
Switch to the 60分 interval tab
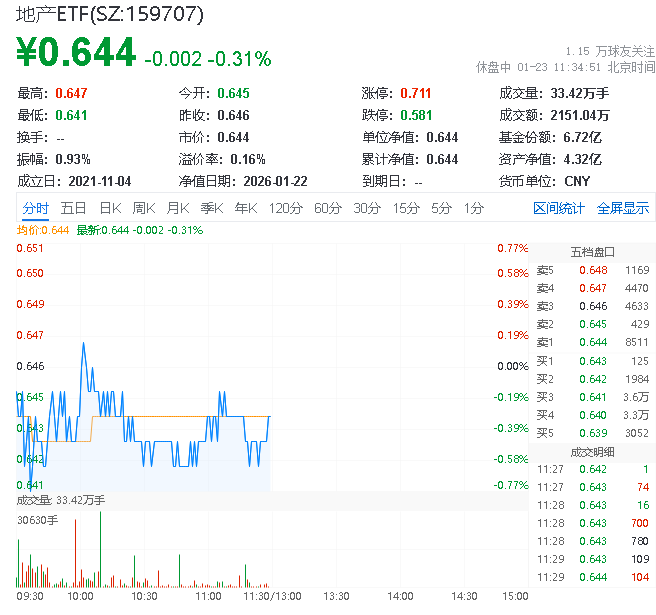pyautogui.click(x=327, y=208)
